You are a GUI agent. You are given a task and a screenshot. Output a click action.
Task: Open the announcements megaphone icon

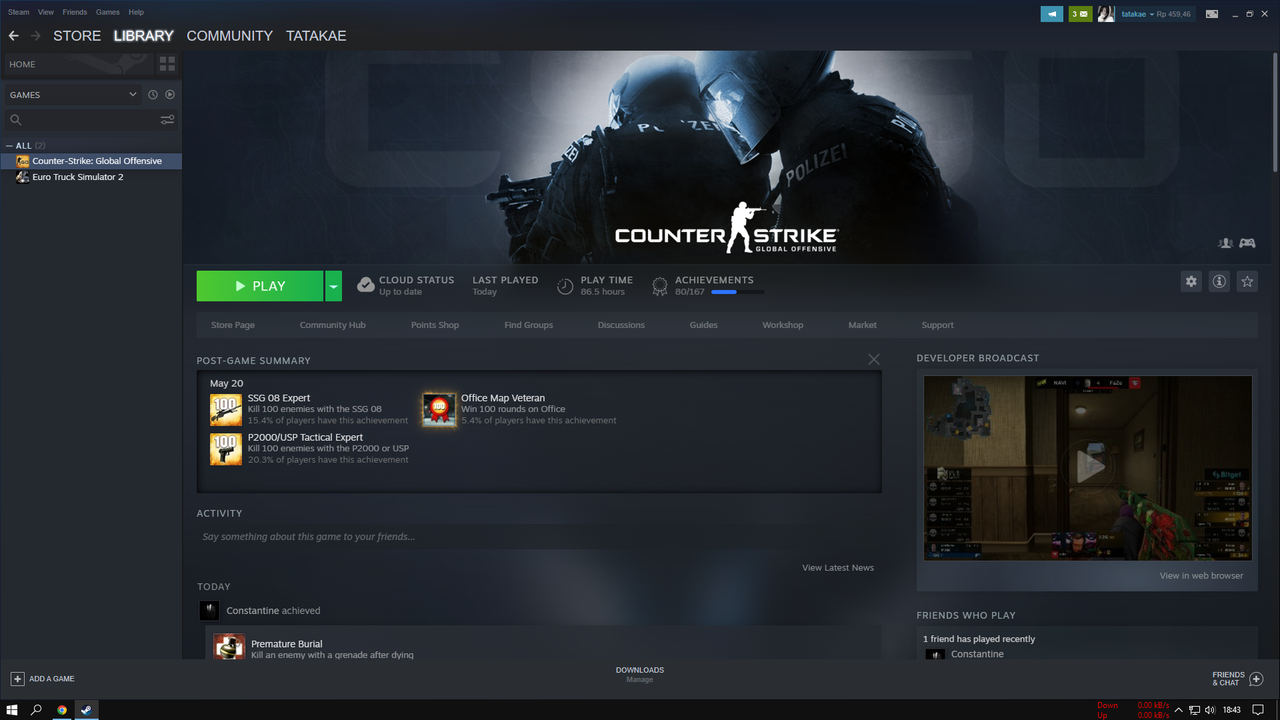click(1052, 14)
